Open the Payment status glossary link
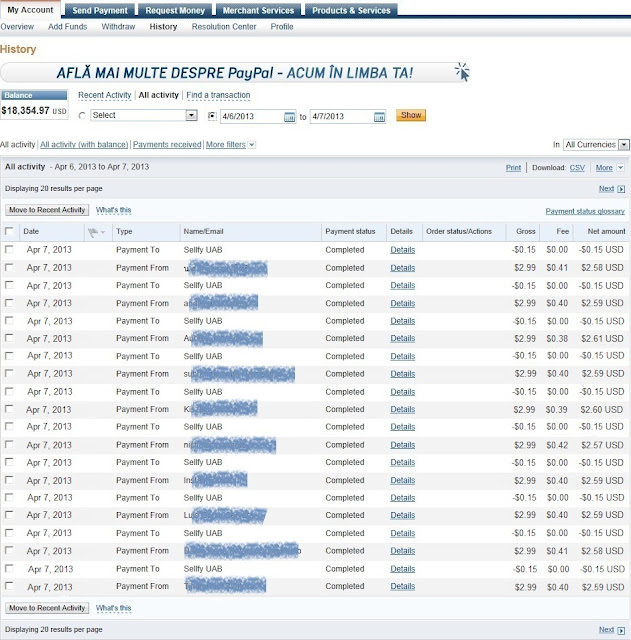Image resolution: width=631 pixels, height=640 pixels. [x=585, y=211]
